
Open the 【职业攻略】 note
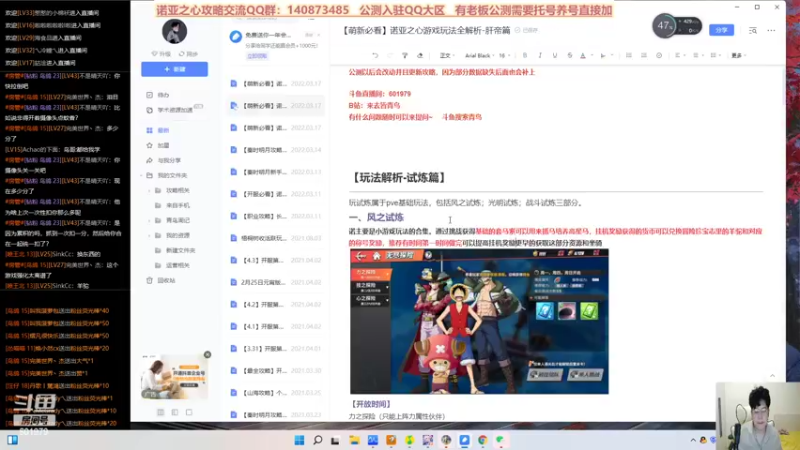pyautogui.click(x=276, y=216)
